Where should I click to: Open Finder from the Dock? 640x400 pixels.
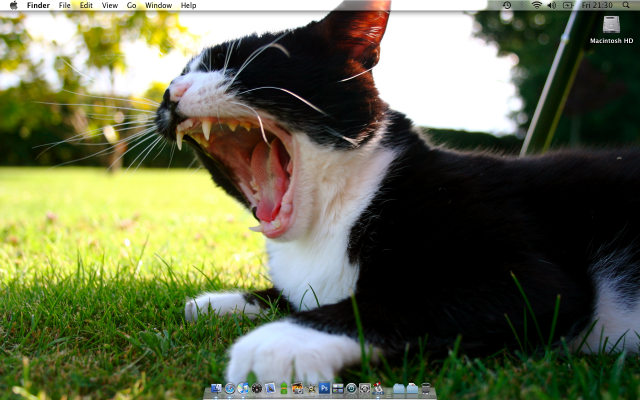[x=216, y=388]
